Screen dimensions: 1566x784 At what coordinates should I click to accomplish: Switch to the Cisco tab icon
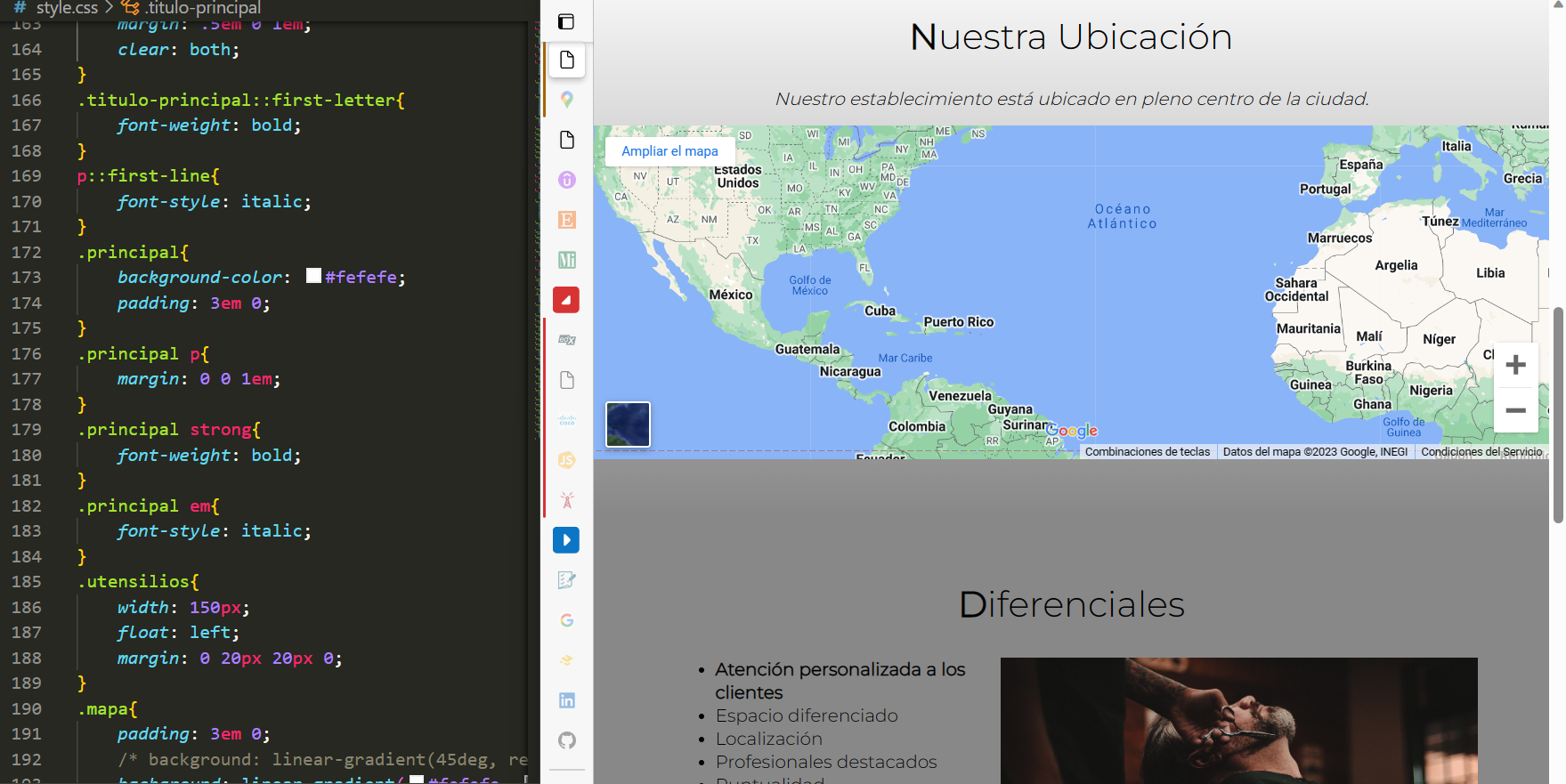click(566, 420)
